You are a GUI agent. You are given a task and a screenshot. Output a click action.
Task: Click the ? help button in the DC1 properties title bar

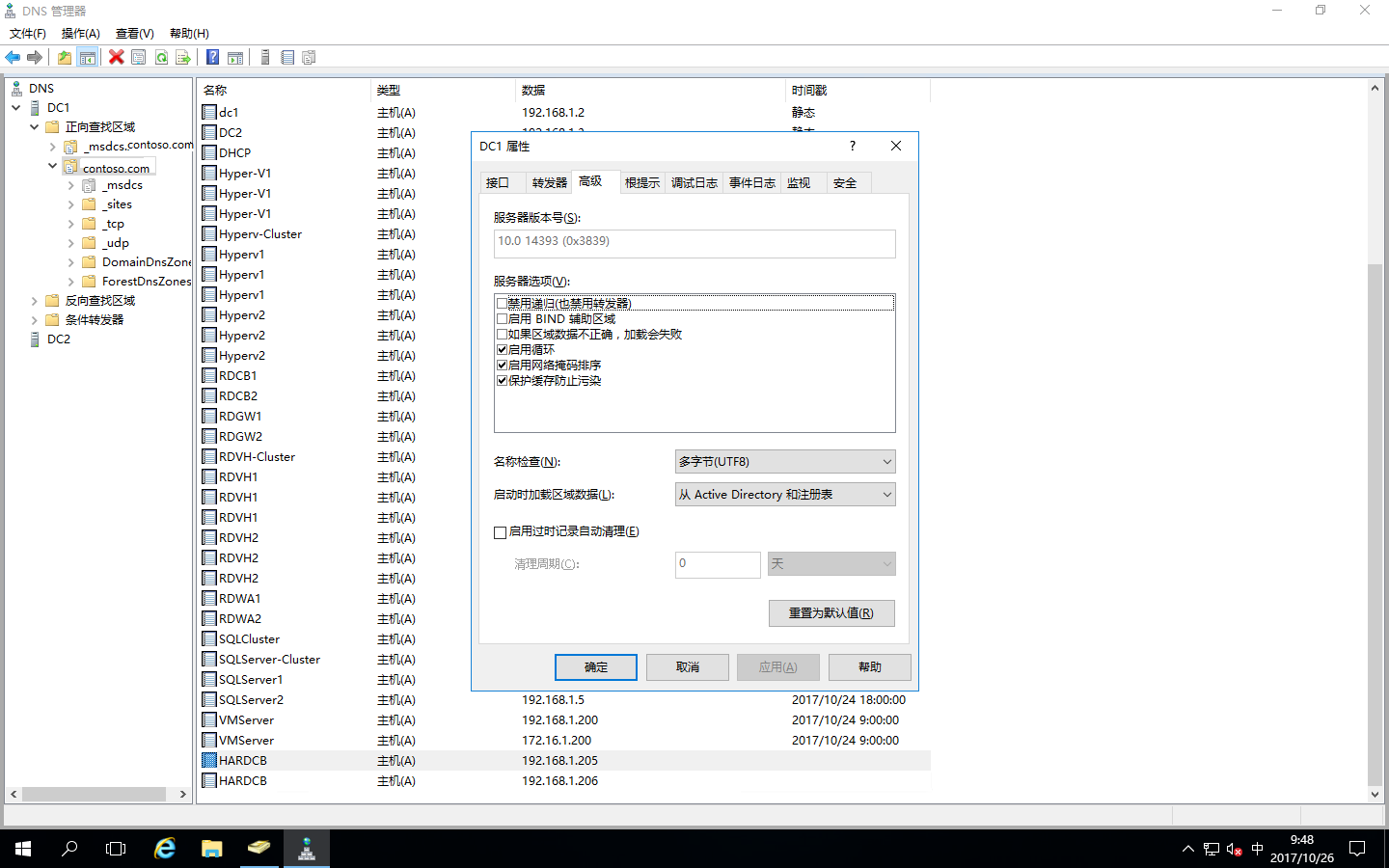point(852,146)
